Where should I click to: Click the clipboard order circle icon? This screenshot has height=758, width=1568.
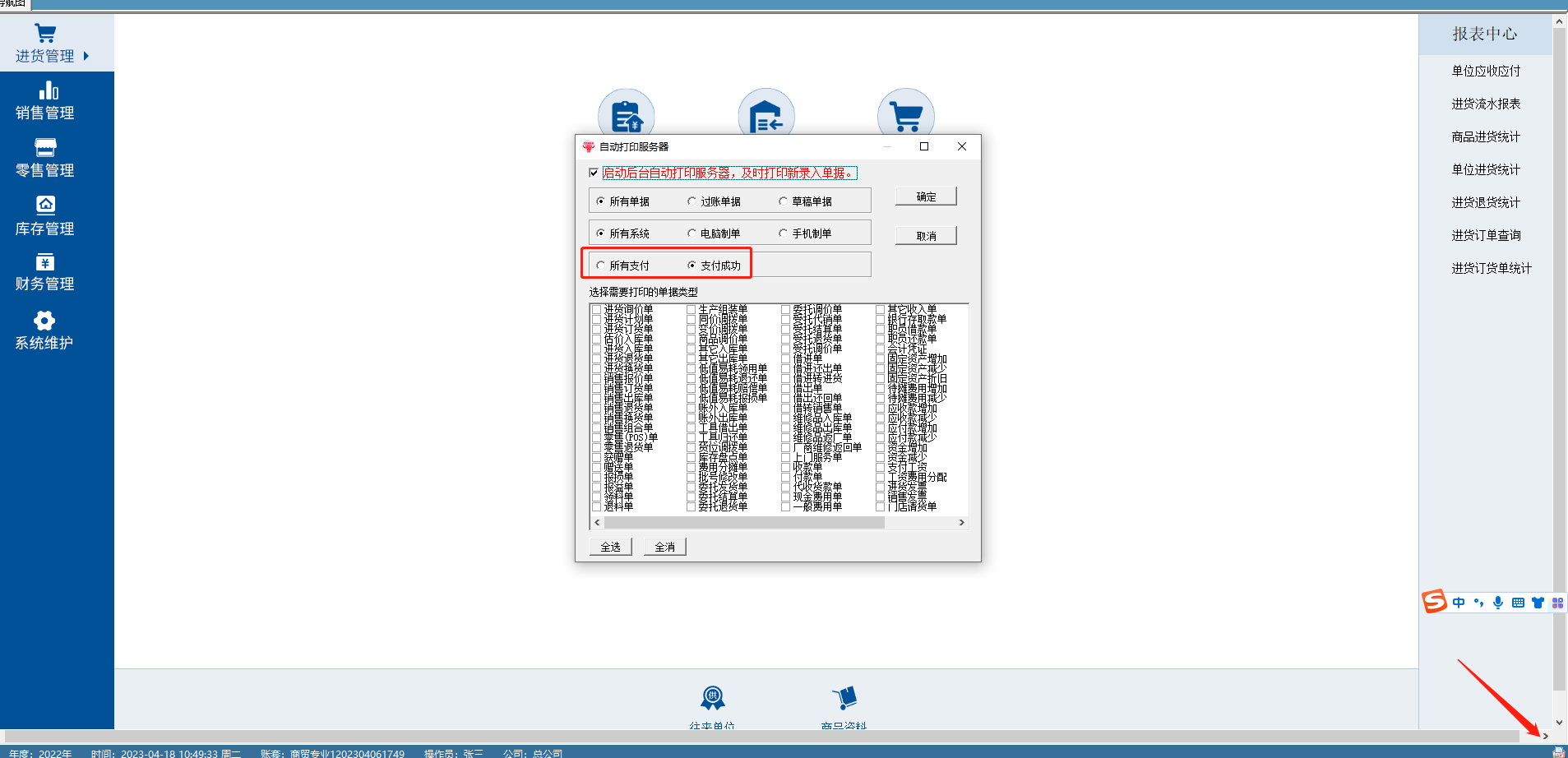point(627,115)
